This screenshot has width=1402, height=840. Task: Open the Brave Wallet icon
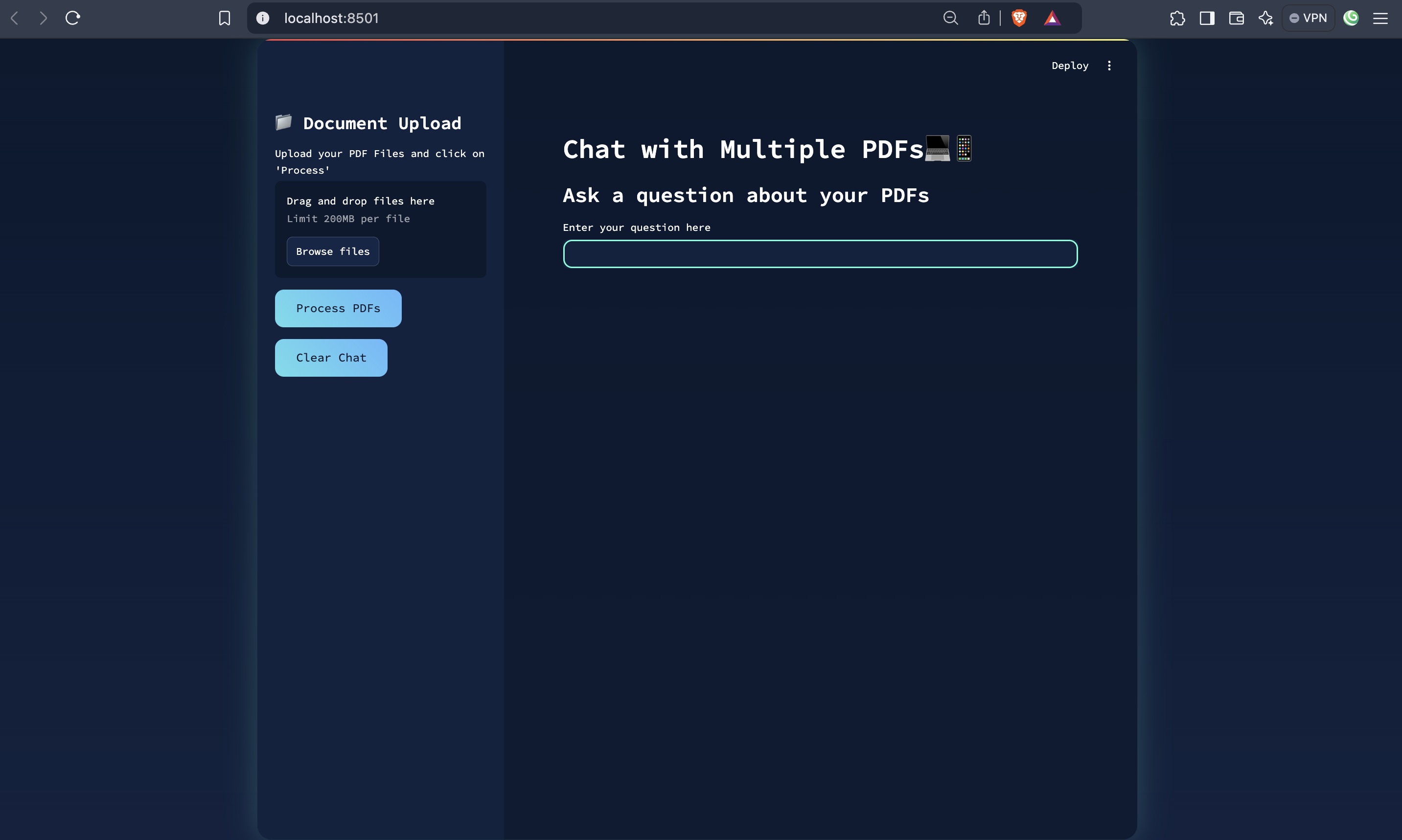pos(1236,18)
